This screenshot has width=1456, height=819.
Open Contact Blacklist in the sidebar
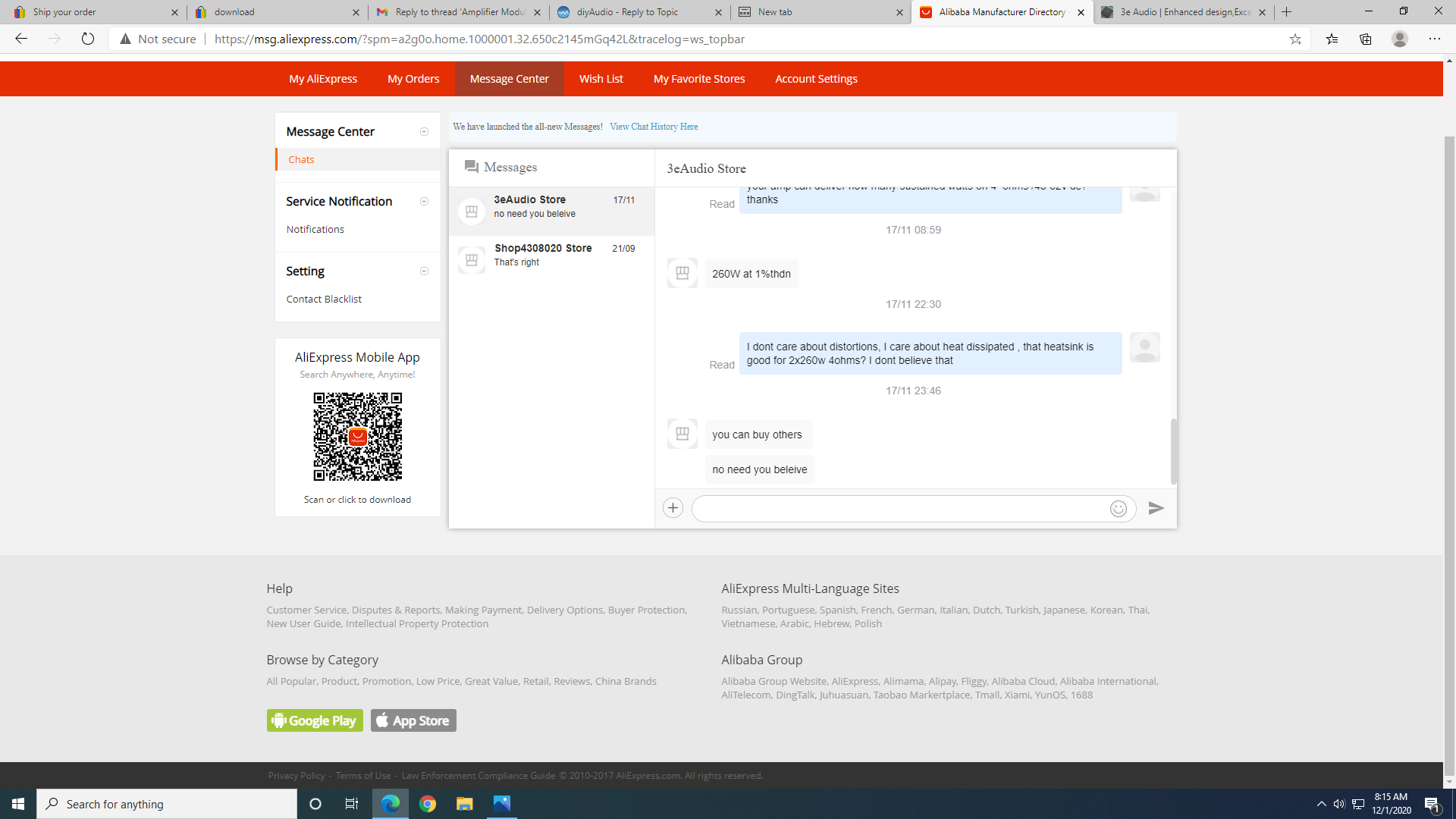pos(324,300)
